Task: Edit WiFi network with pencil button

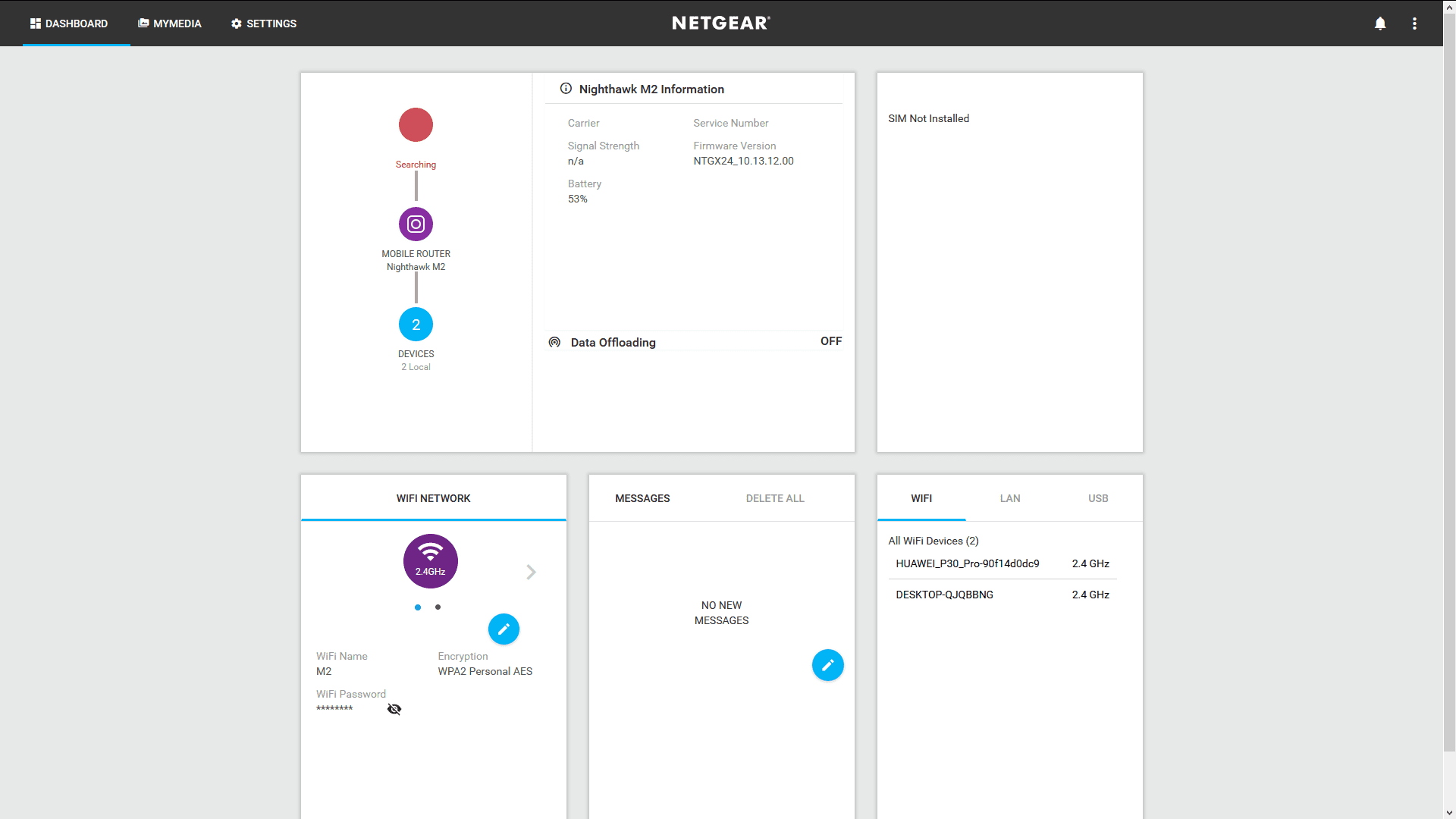Action: [x=504, y=629]
